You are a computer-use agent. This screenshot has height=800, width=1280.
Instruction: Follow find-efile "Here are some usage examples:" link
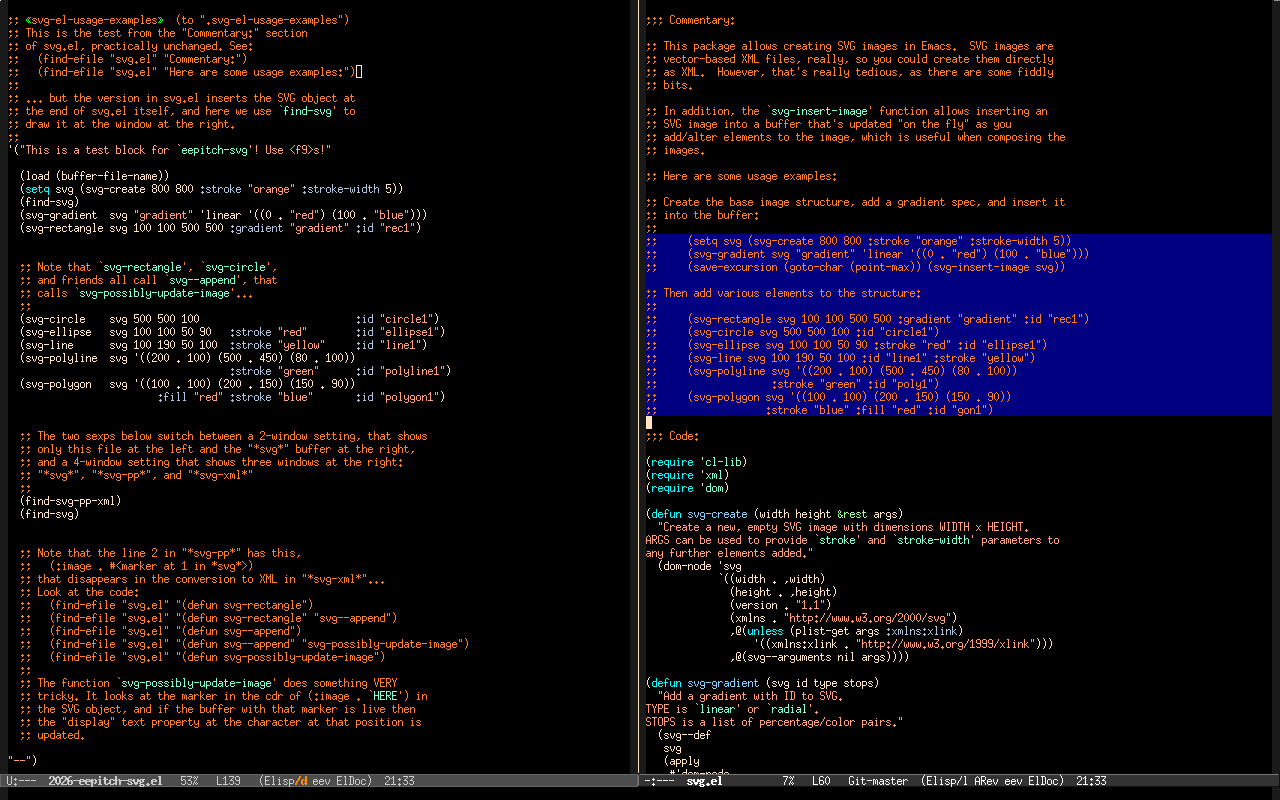tap(184, 72)
